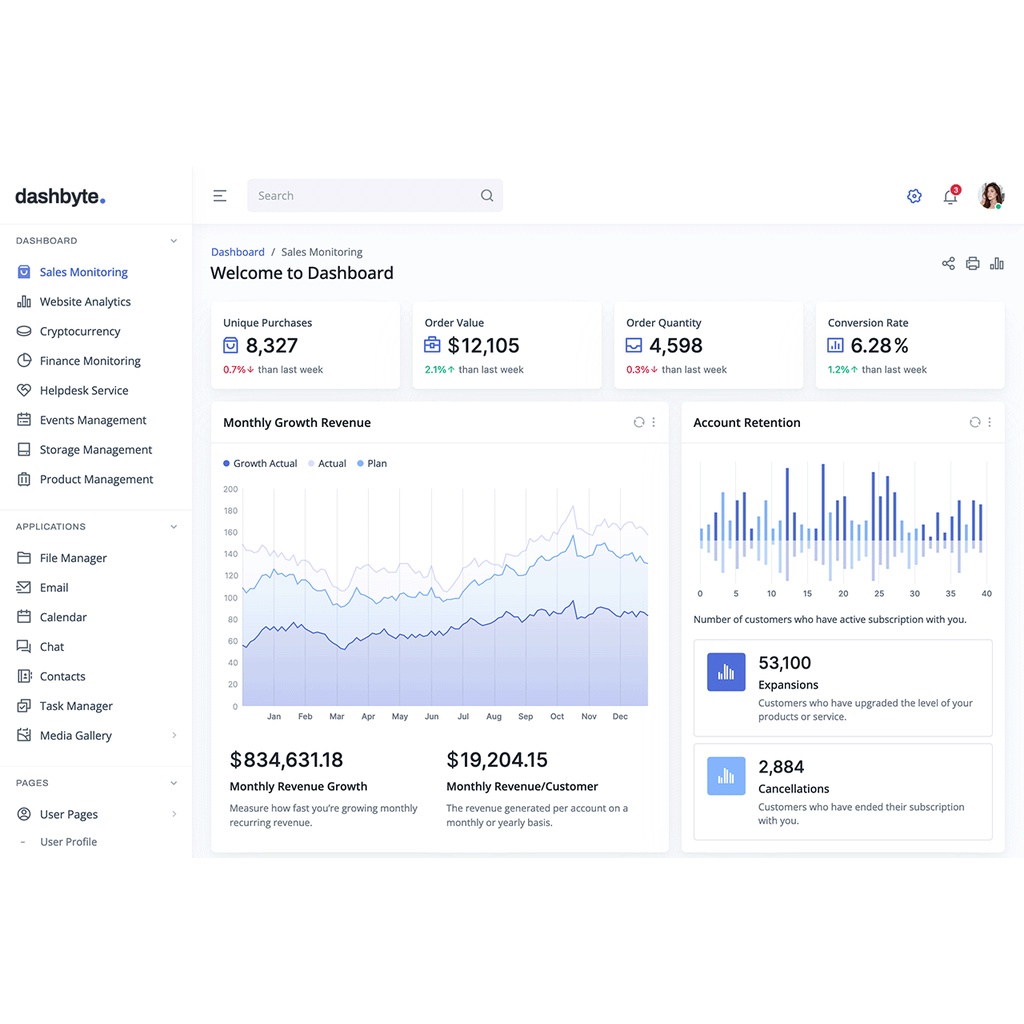Refresh the Account Retention card
The width and height of the screenshot is (1024, 1024).
[x=975, y=423]
